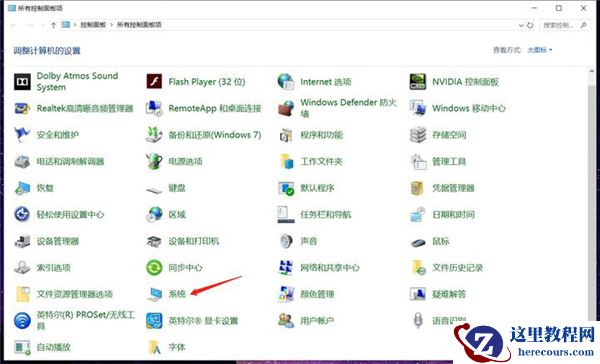Open Realtek高清晰音频管理器 icon
This screenshot has height=364, width=600.
(22, 108)
